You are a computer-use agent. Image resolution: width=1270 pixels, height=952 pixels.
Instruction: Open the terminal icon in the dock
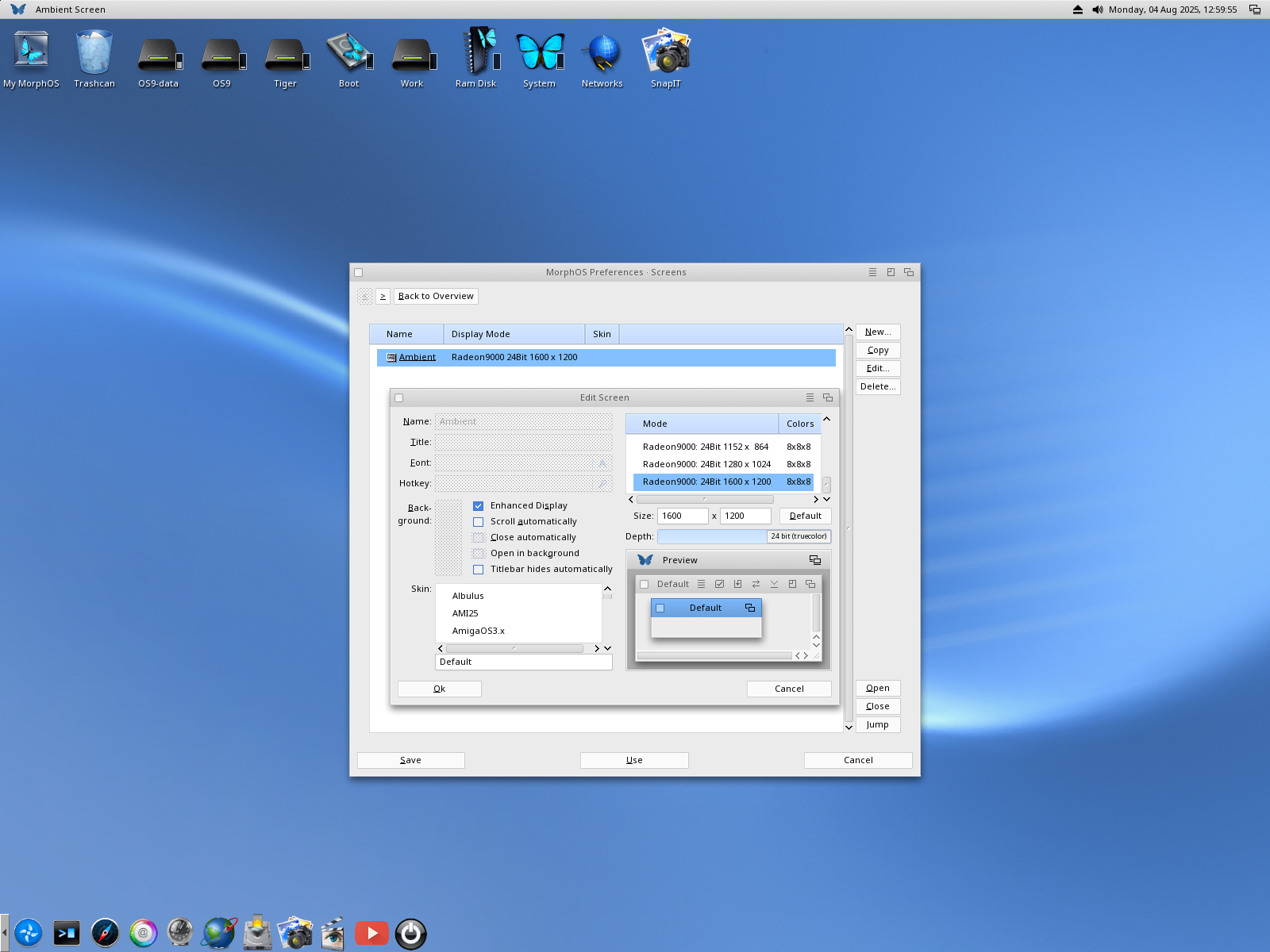tap(67, 933)
